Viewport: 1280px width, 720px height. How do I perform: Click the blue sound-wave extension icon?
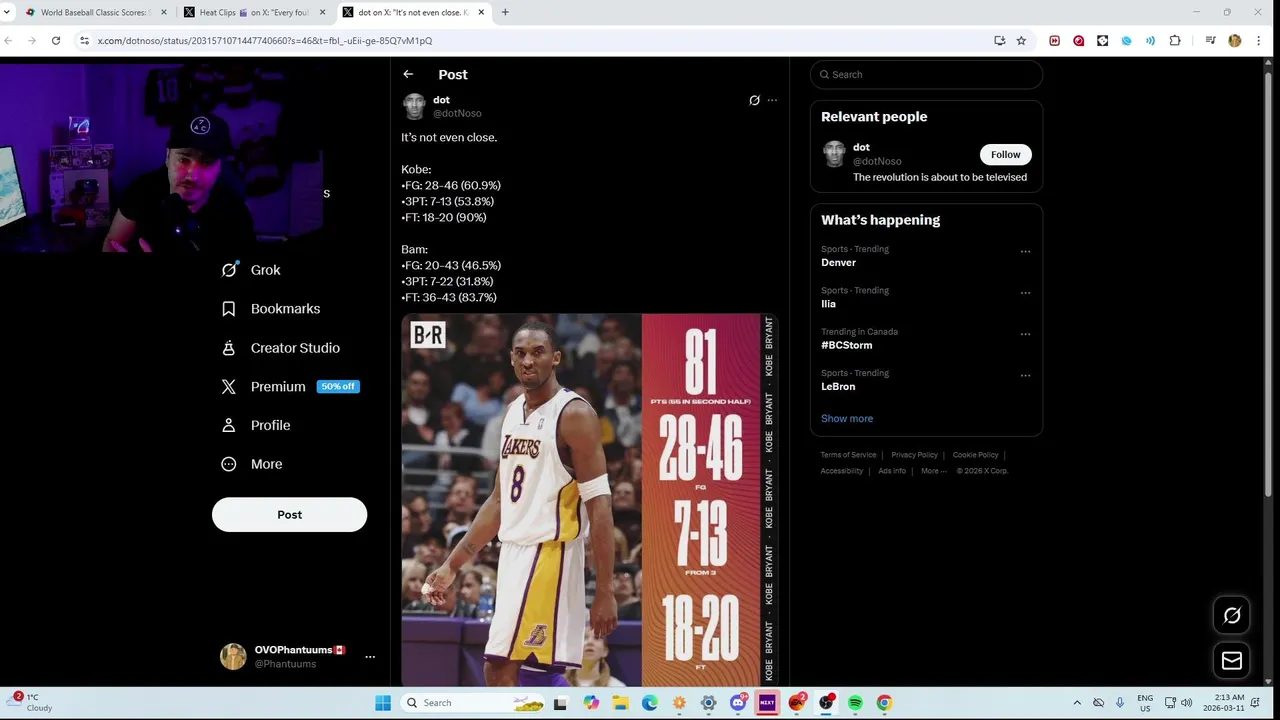pos(1150,41)
